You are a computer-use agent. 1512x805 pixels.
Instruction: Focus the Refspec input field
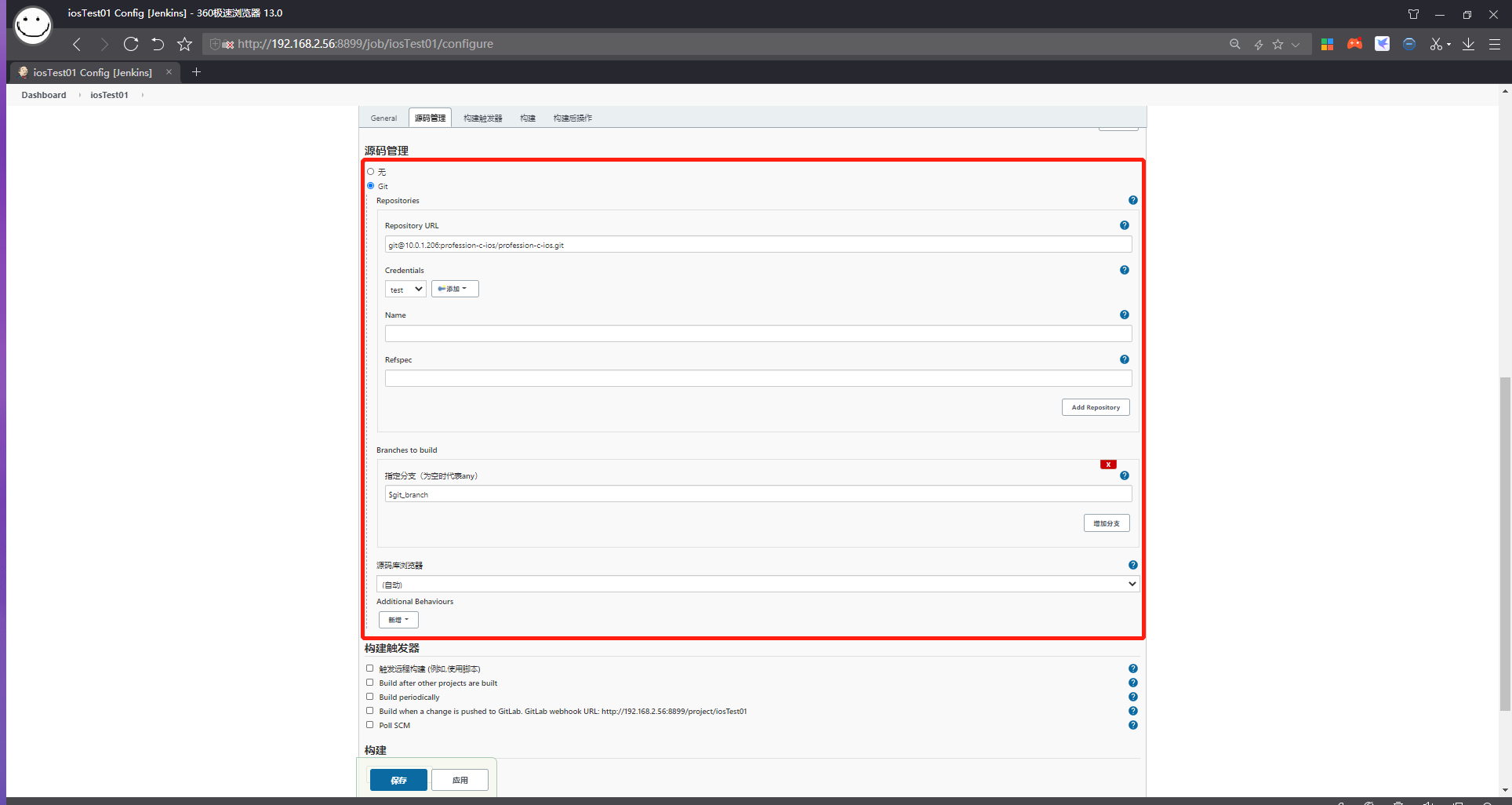pyautogui.click(x=758, y=378)
